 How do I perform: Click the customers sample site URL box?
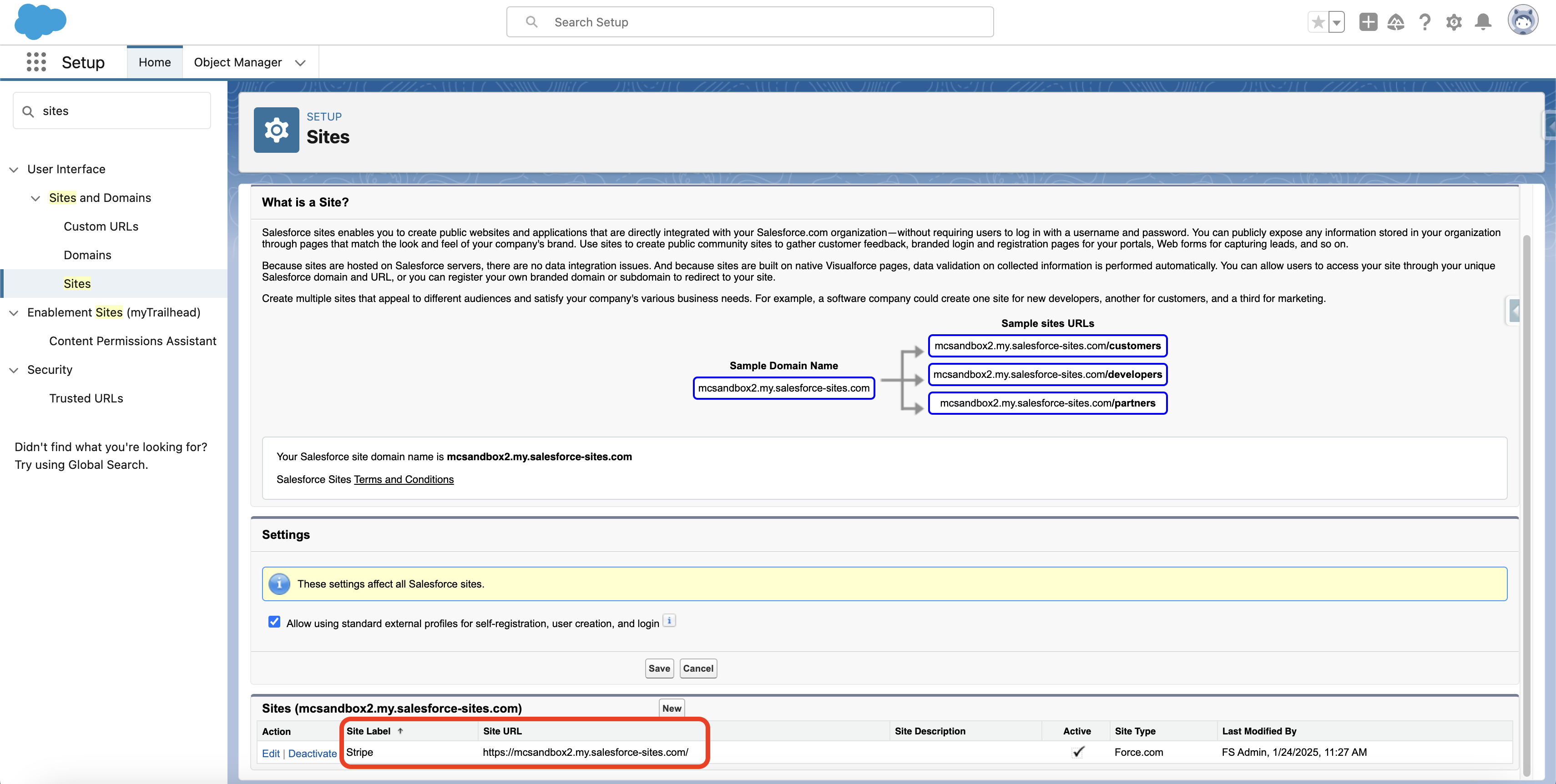pos(1047,346)
